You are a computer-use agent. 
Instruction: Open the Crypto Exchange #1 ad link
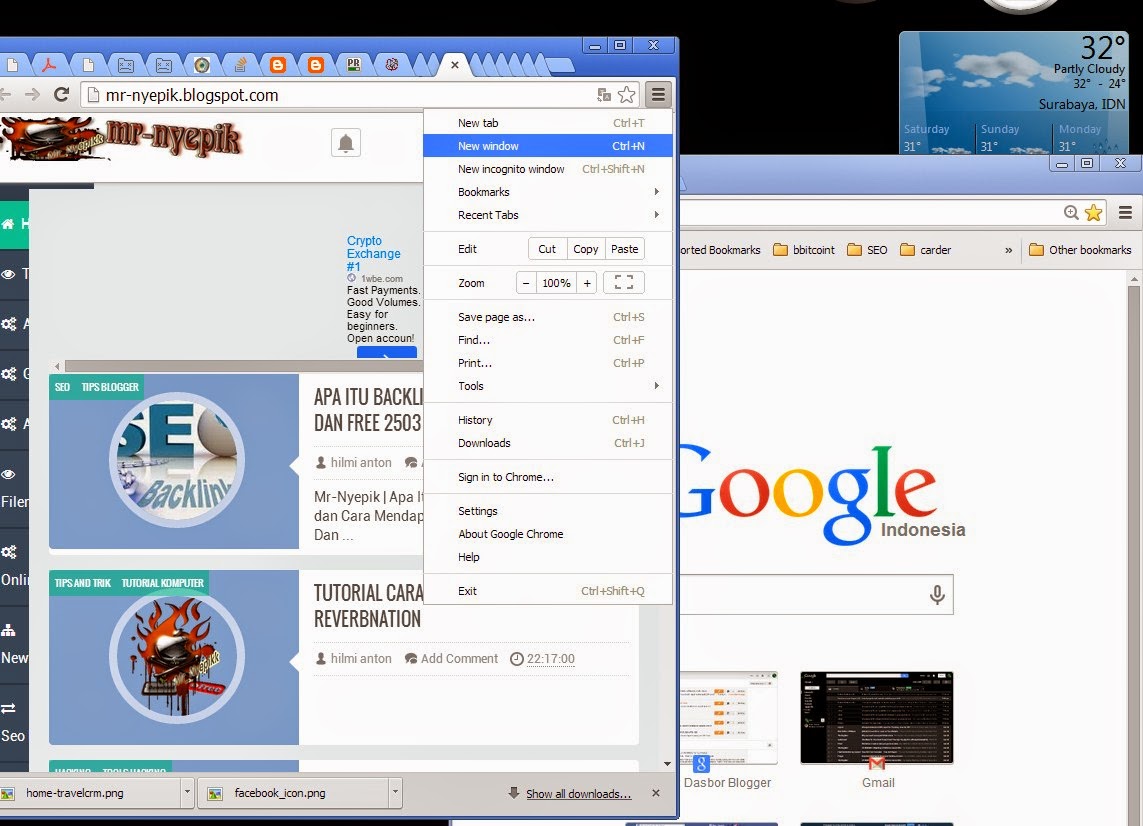(373, 253)
